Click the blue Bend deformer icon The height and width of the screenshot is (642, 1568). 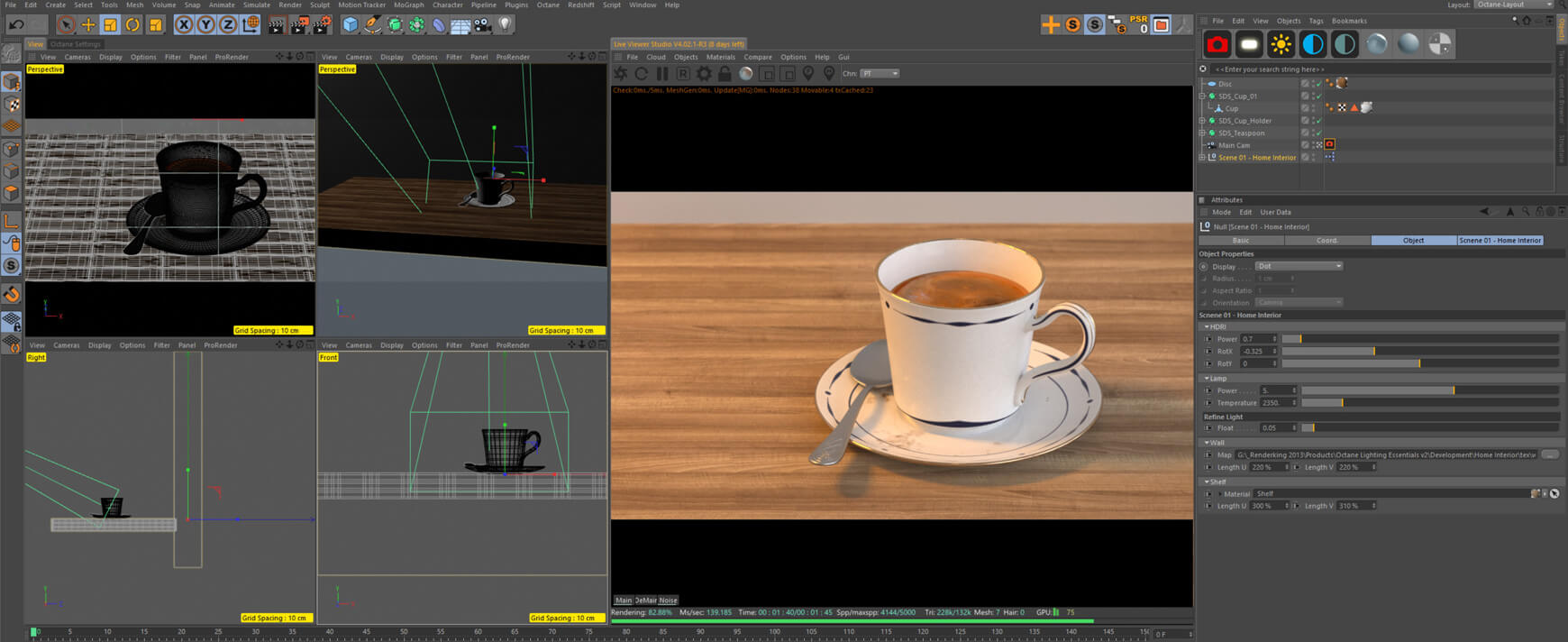pos(439,25)
